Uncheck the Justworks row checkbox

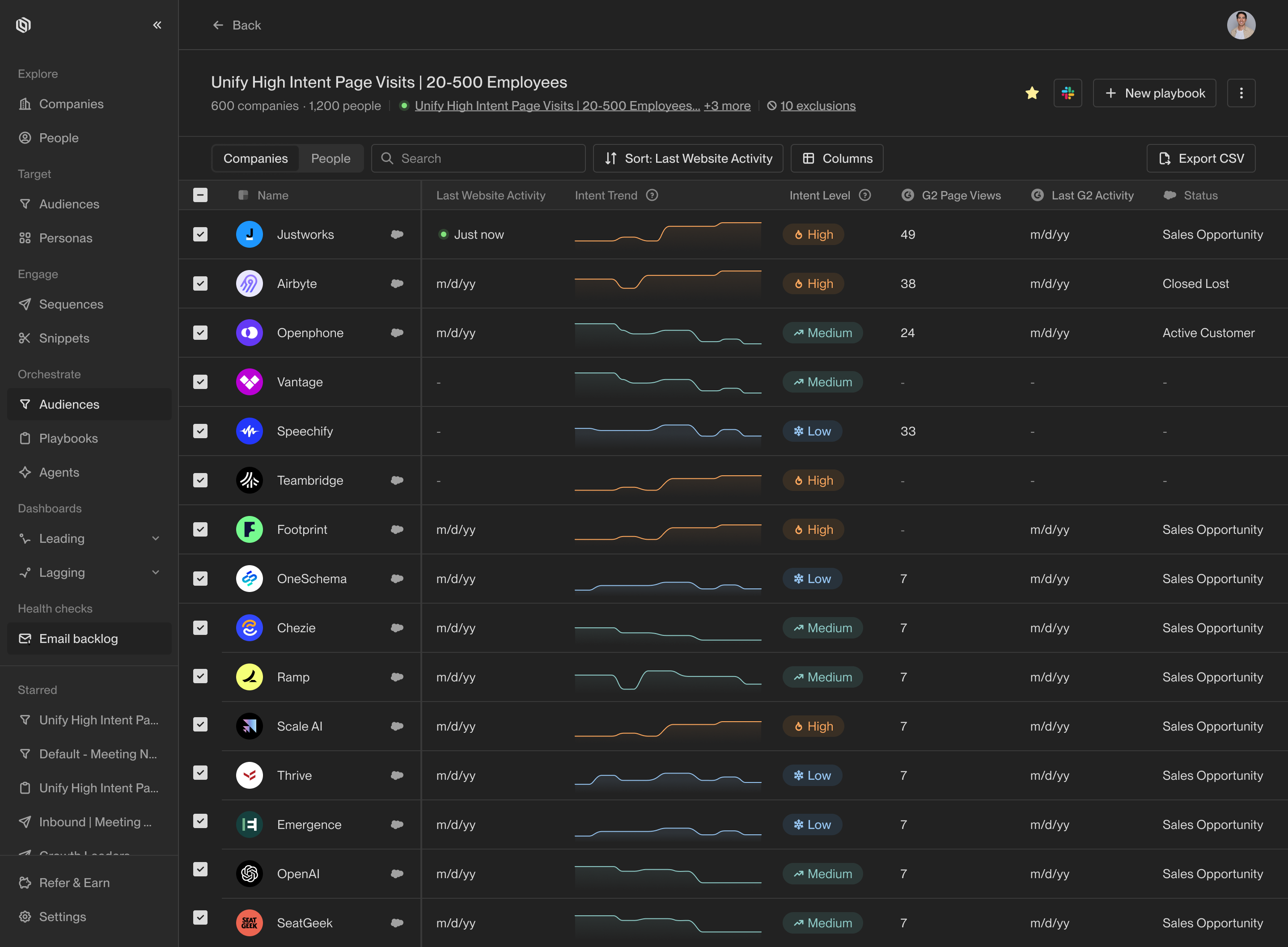coord(200,234)
